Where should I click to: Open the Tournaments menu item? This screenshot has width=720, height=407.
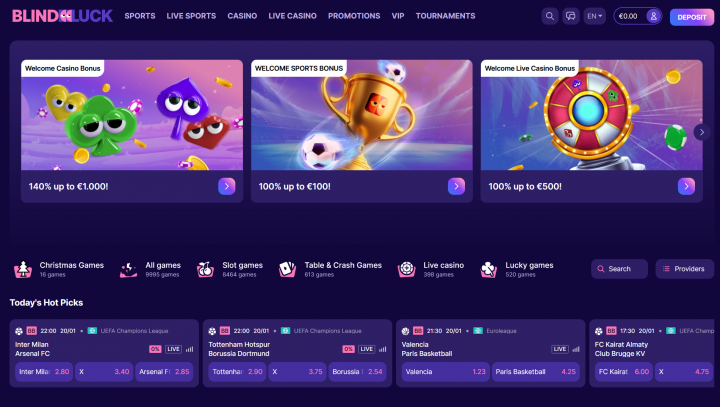[x=445, y=16]
